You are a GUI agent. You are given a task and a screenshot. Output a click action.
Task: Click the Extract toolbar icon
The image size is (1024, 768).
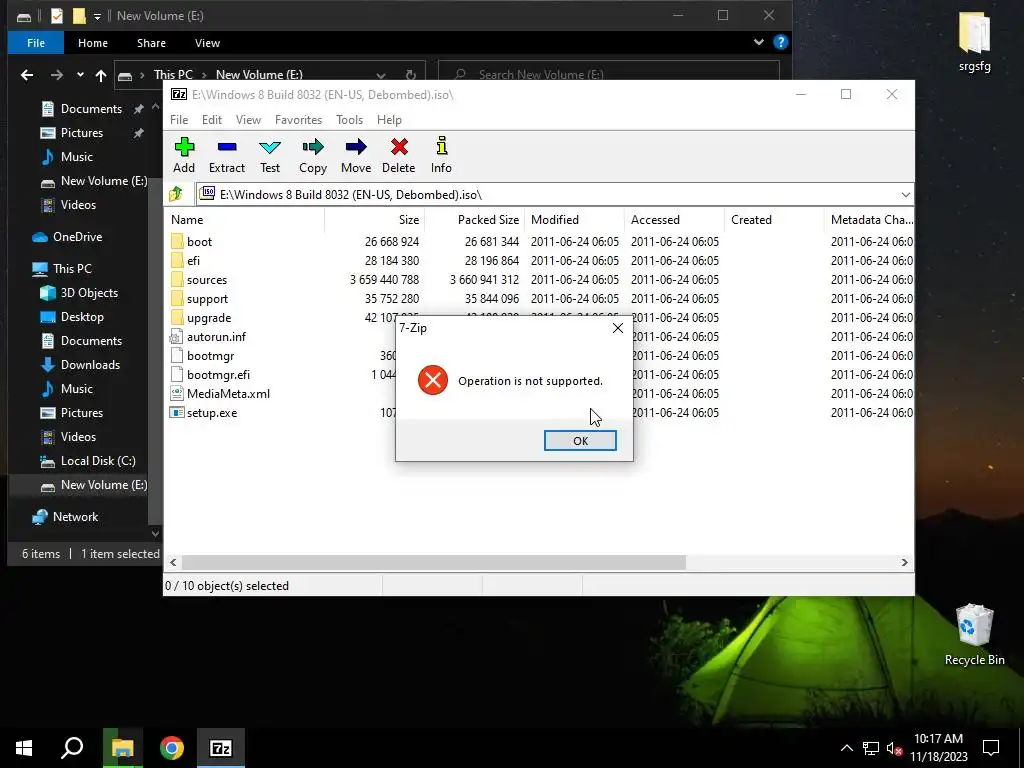[x=227, y=155]
